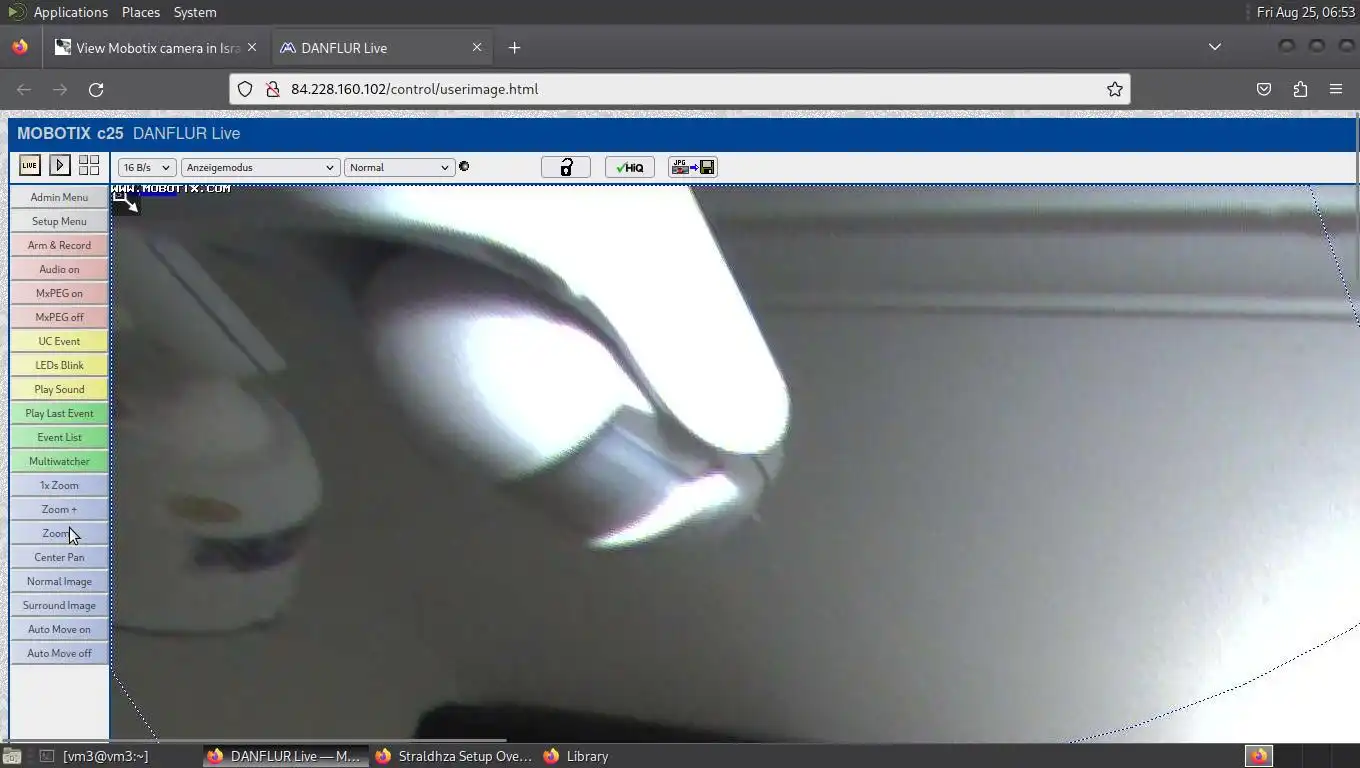Click the door unlock icon button
The height and width of the screenshot is (768, 1360).
(566, 167)
